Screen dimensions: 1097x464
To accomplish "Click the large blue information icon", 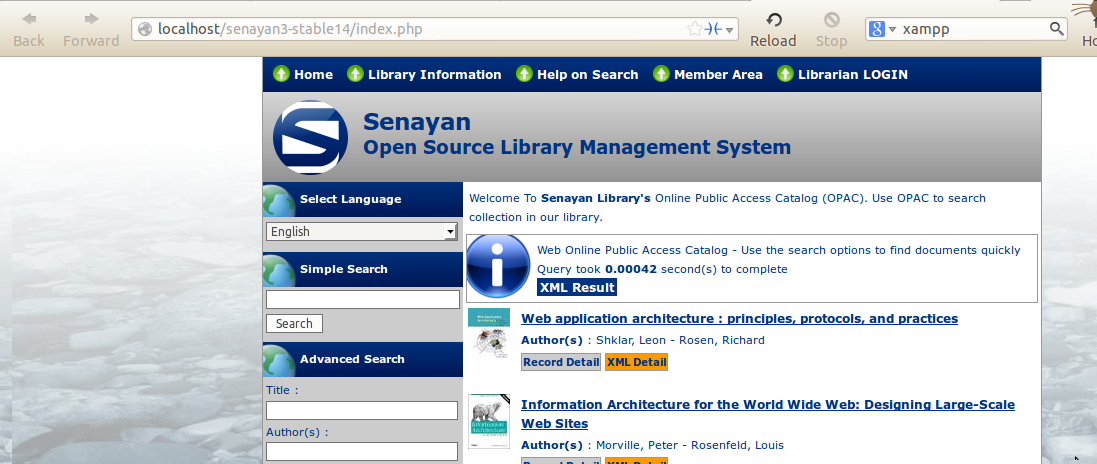I will point(497,267).
